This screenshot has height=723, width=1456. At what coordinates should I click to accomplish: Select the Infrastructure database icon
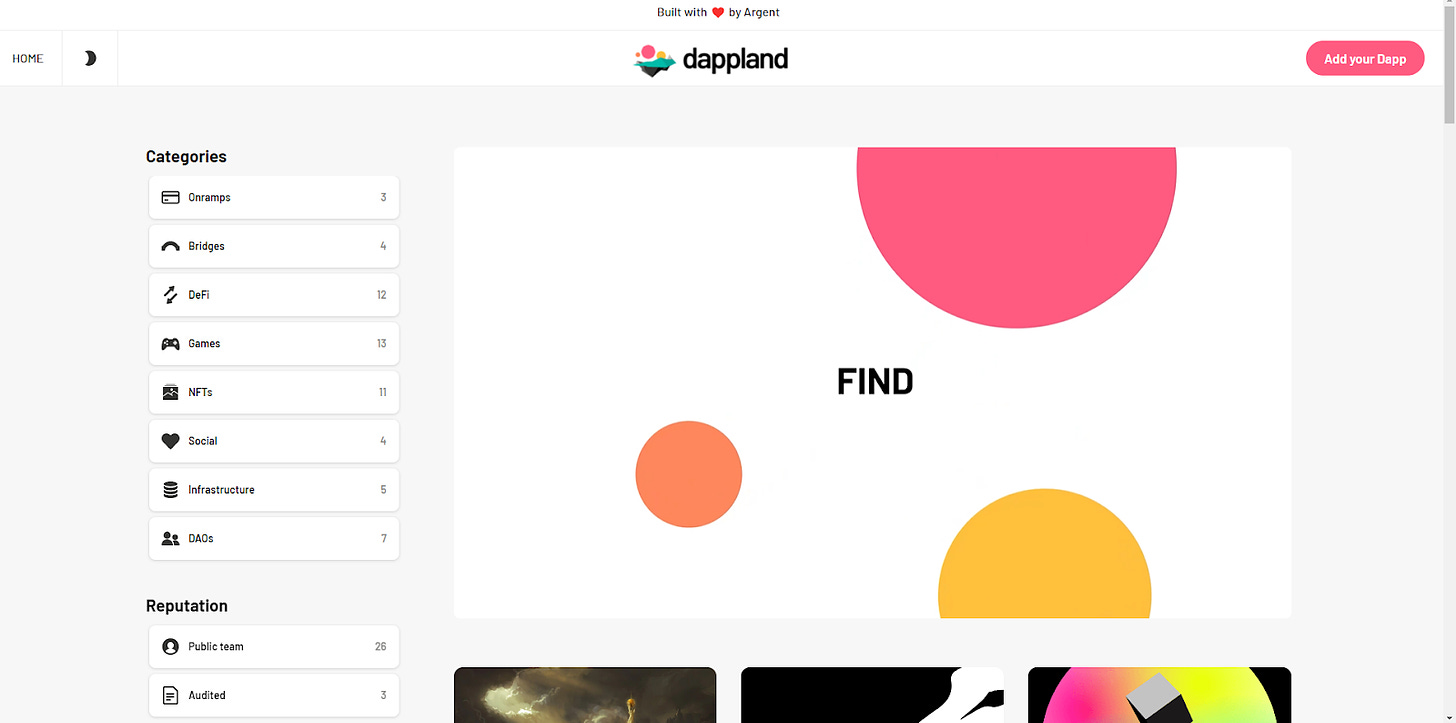[x=170, y=490]
